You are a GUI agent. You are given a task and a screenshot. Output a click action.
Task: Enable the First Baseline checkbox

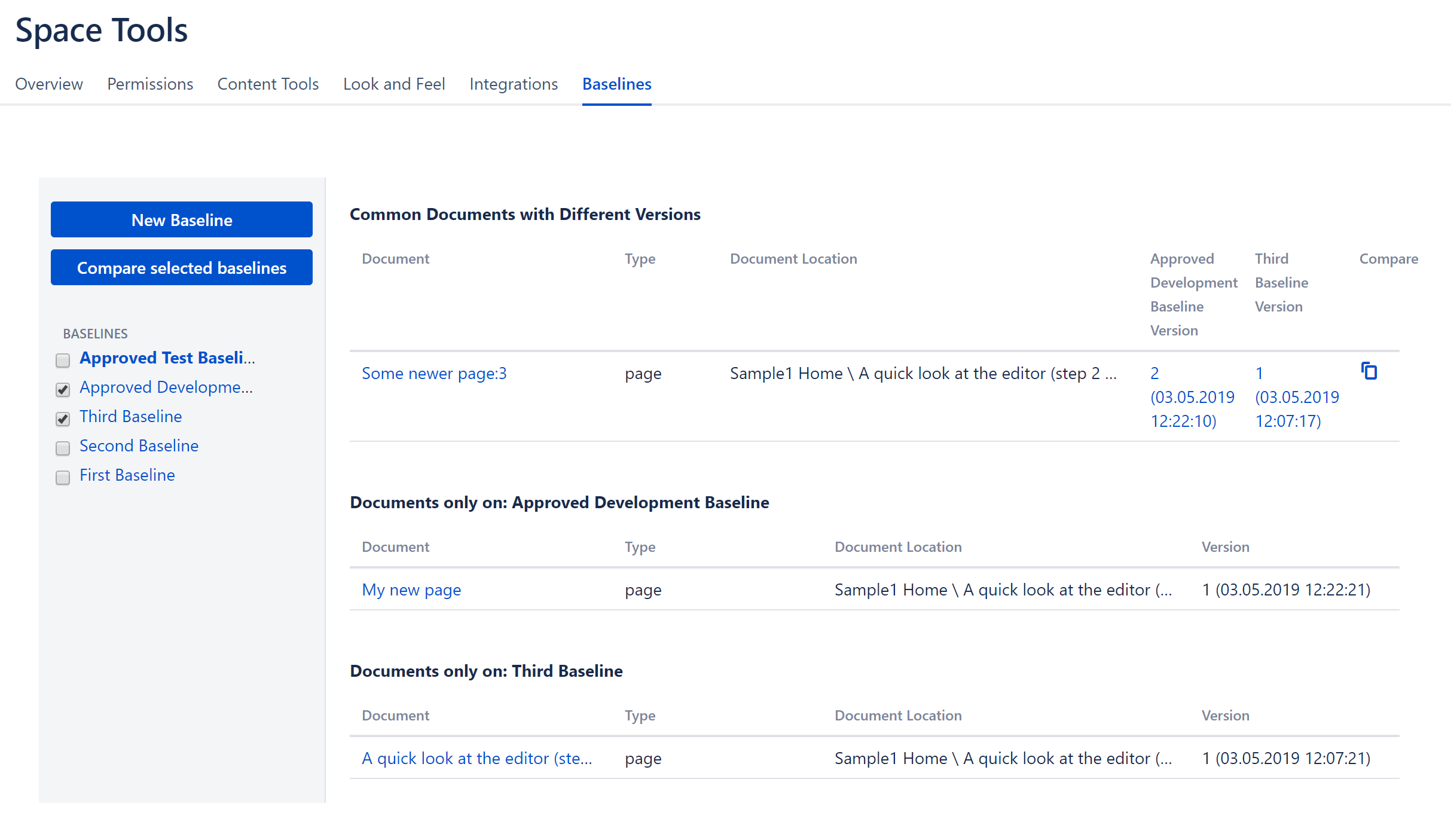(62, 478)
